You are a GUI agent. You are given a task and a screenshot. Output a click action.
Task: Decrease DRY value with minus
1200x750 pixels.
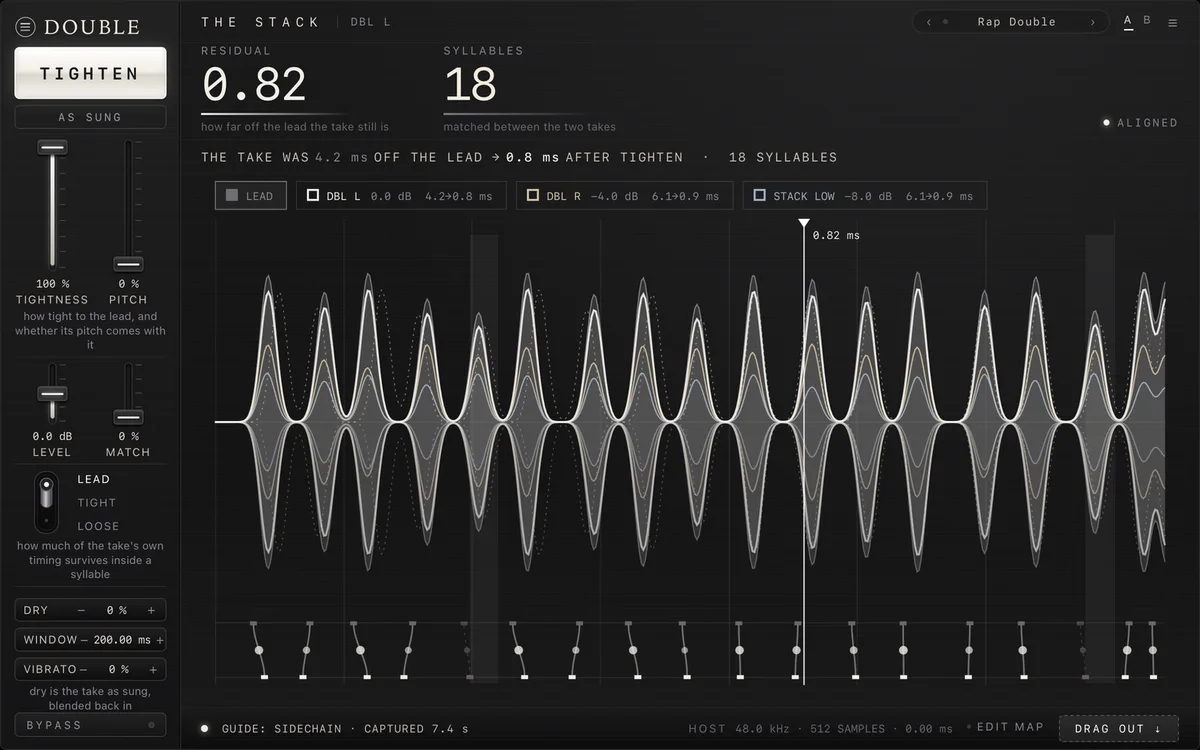83,610
